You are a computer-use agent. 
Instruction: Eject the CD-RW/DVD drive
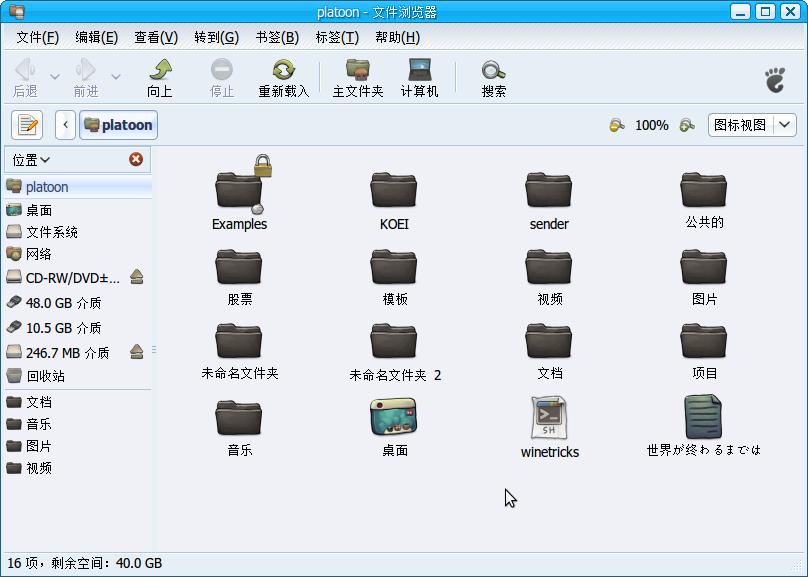tap(137, 277)
